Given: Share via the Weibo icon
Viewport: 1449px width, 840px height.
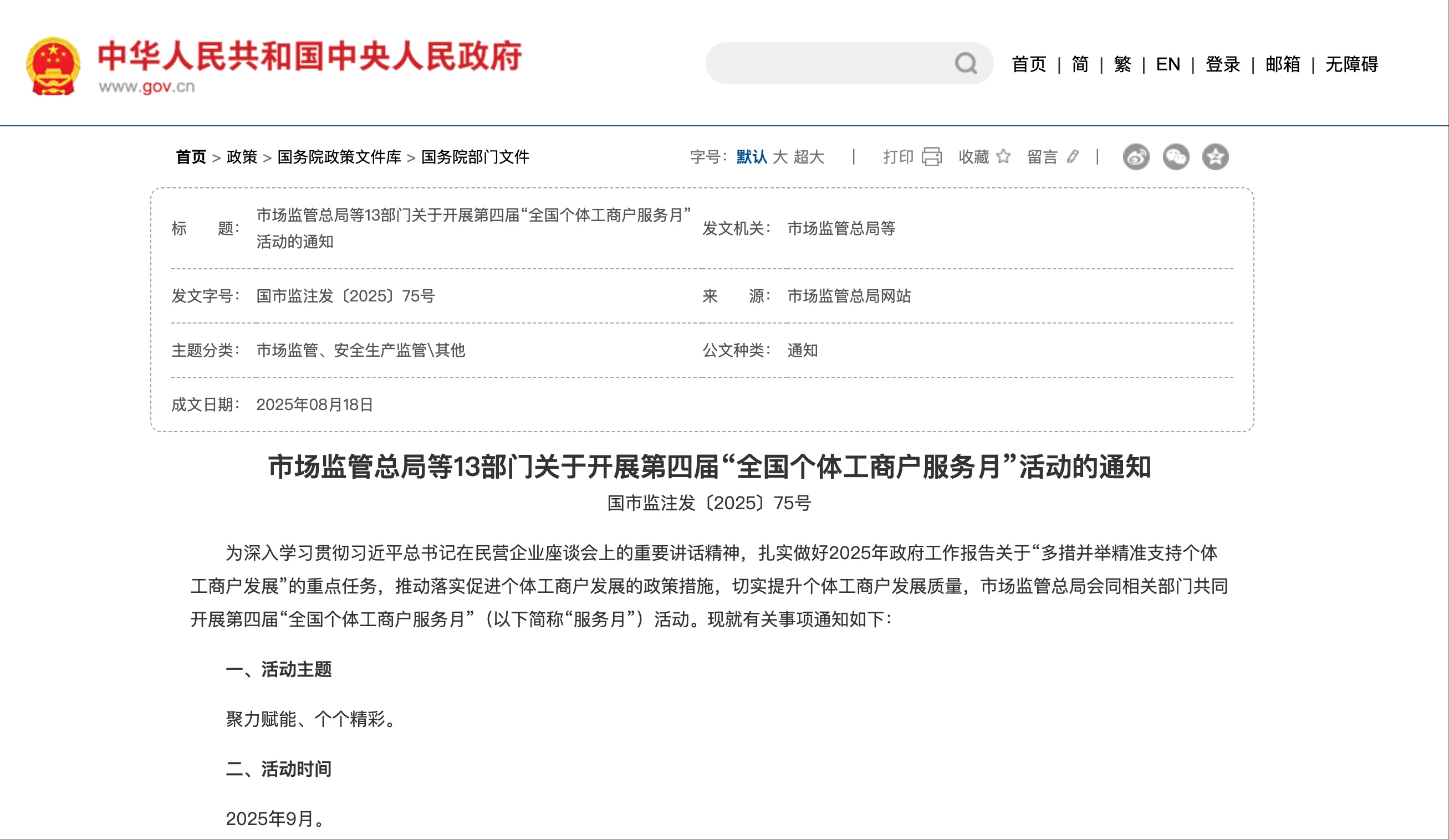Looking at the screenshot, I should 1136,157.
